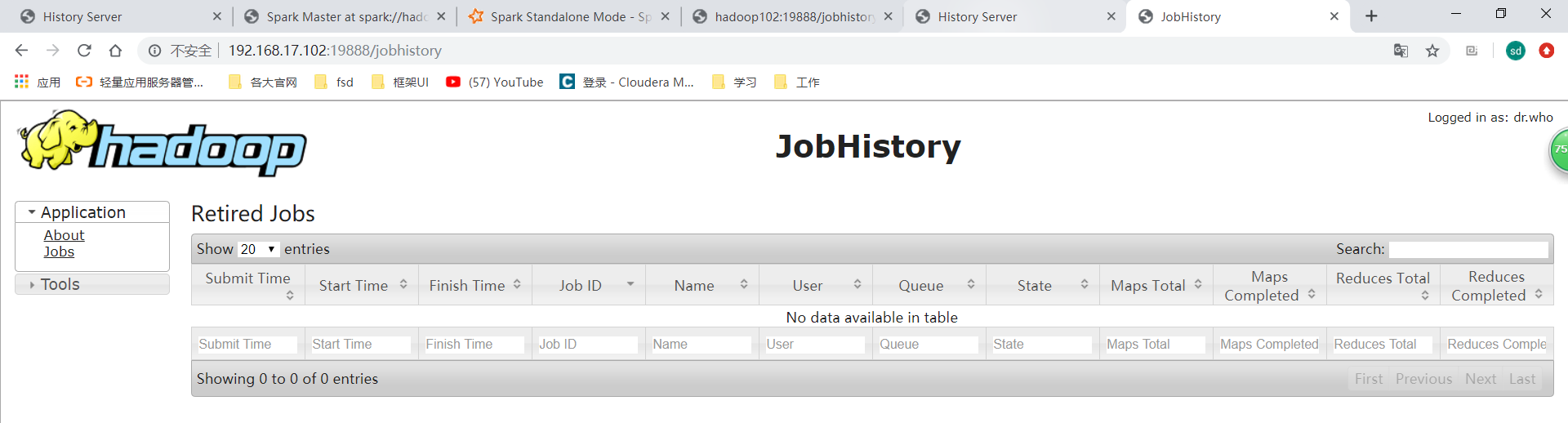The width and height of the screenshot is (1568, 423).
Task: Click the browser Back arrow
Action: [21, 51]
